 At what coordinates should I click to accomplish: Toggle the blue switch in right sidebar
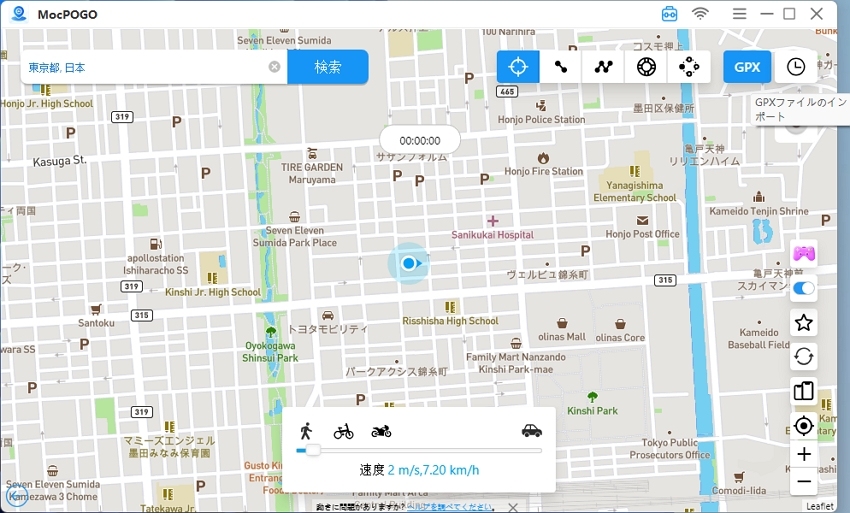click(x=803, y=289)
